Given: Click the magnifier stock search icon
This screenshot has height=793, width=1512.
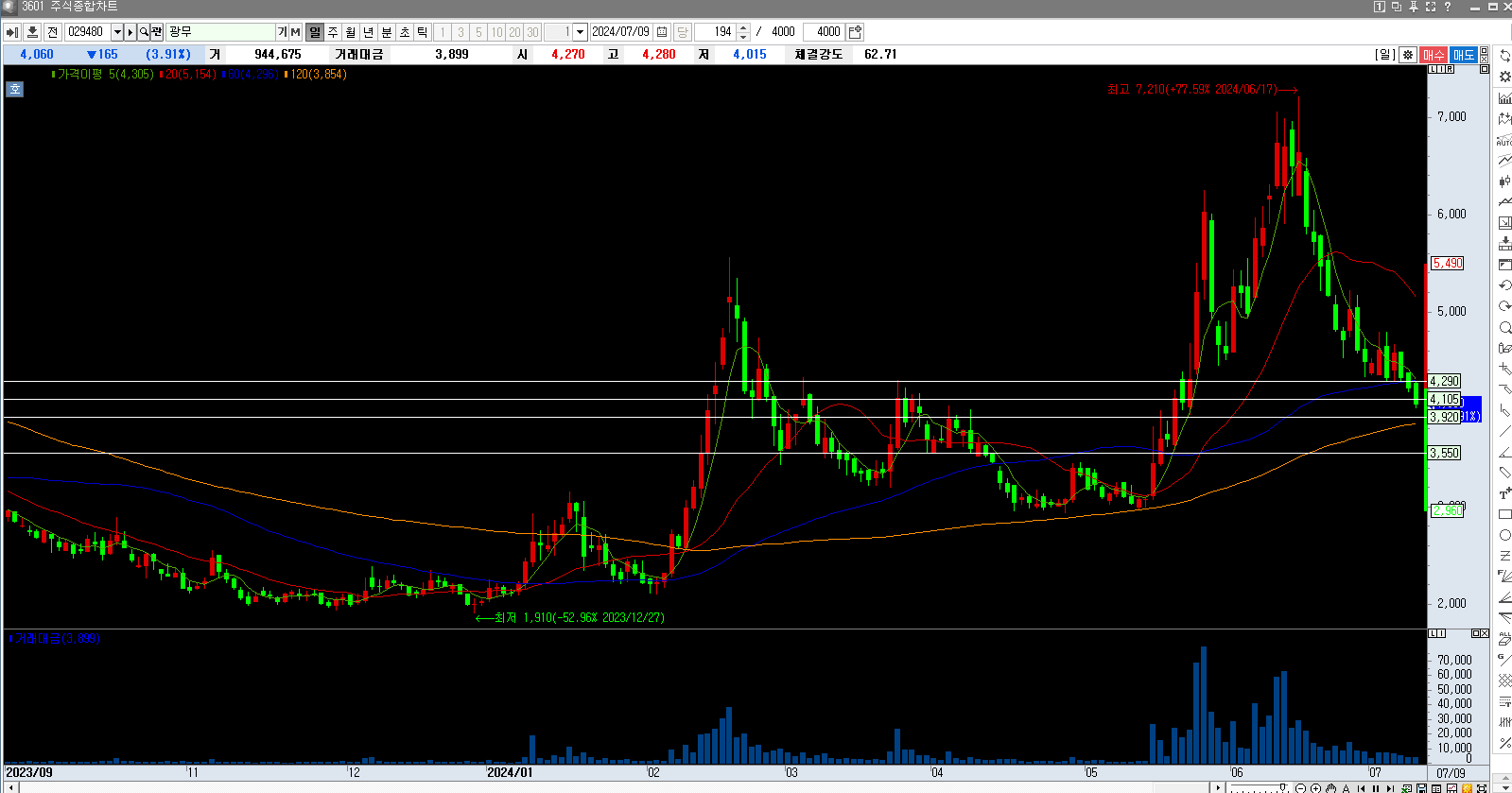Looking at the screenshot, I should click(x=145, y=32).
